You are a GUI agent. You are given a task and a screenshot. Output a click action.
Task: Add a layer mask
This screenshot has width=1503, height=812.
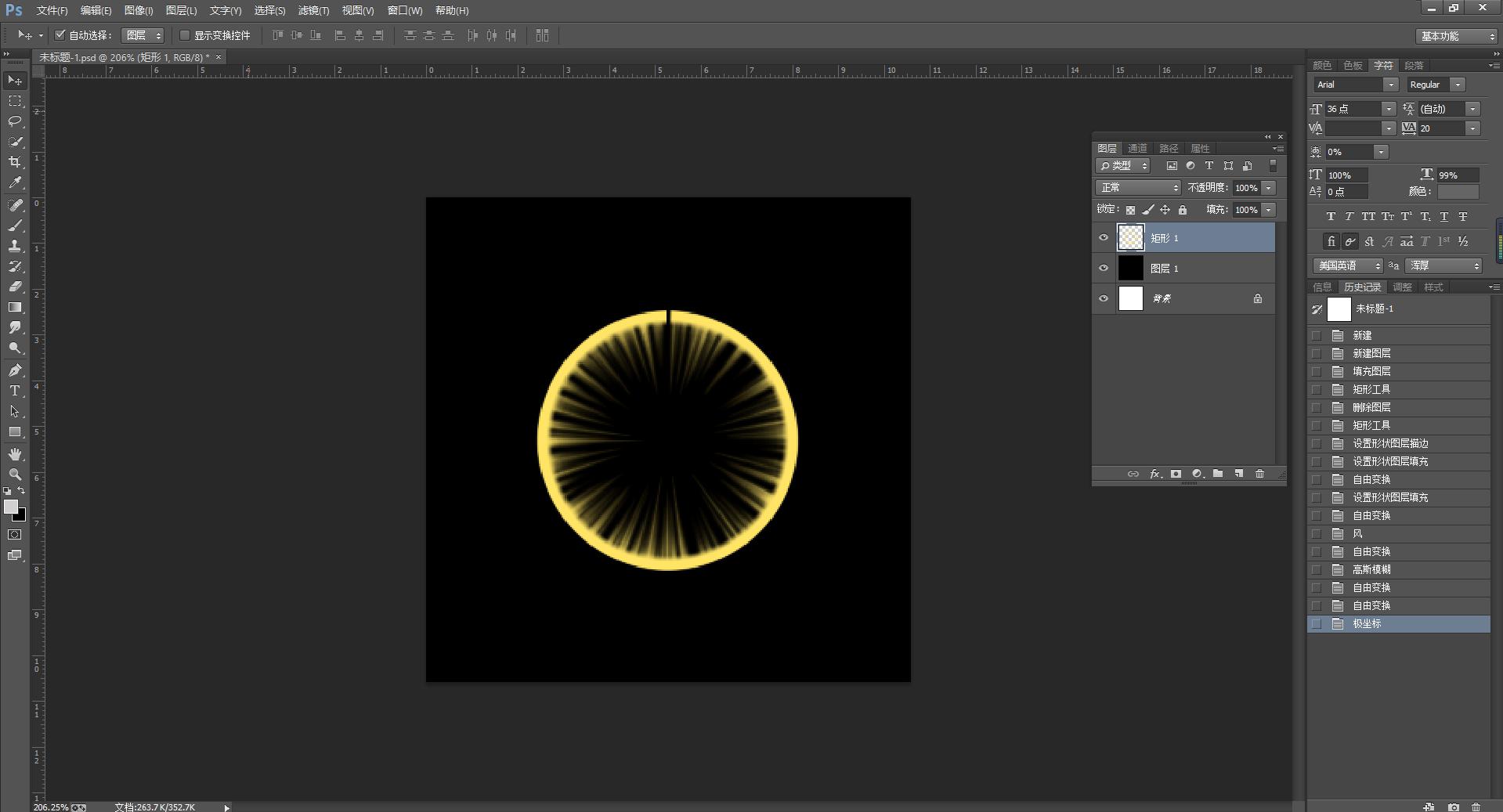coord(1176,474)
